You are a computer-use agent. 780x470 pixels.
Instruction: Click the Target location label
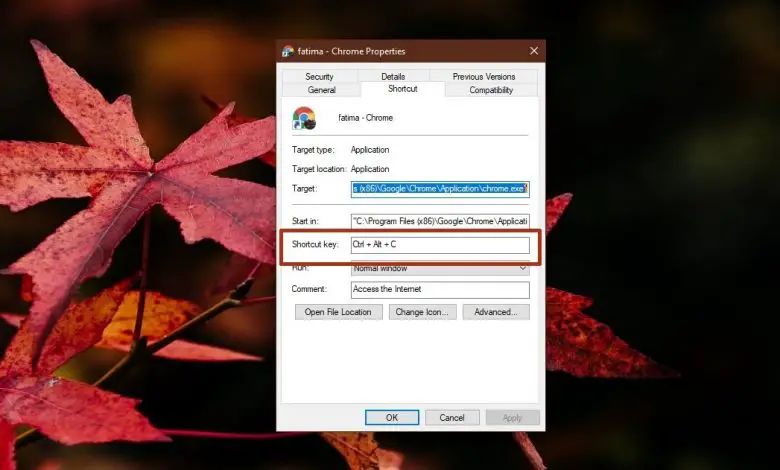pyautogui.click(x=318, y=169)
